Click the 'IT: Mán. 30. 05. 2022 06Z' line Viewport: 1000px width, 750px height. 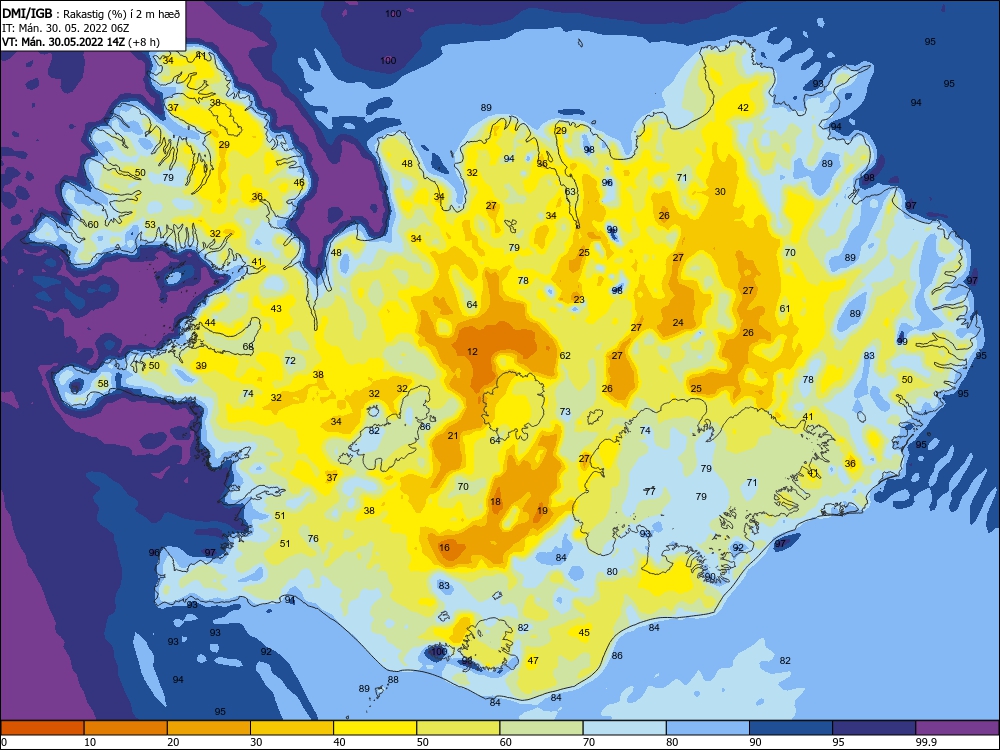click(x=66, y=28)
